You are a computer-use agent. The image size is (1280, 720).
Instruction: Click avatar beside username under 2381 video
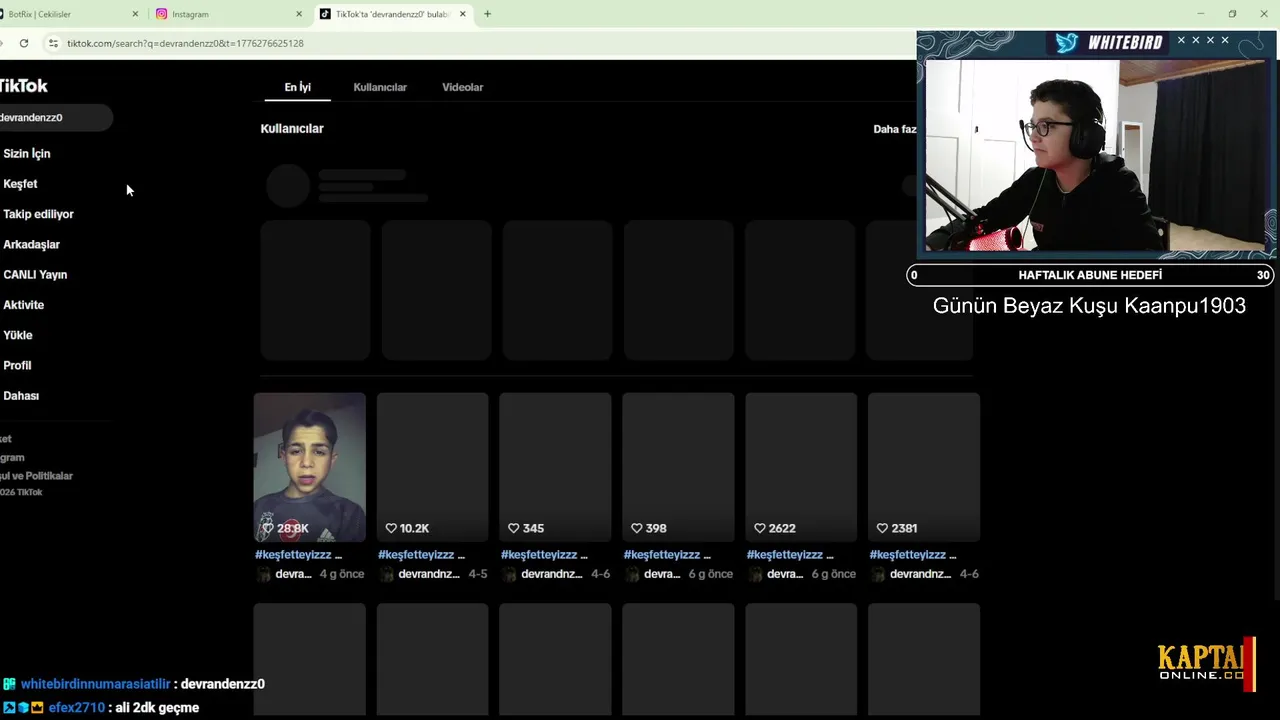click(878, 574)
